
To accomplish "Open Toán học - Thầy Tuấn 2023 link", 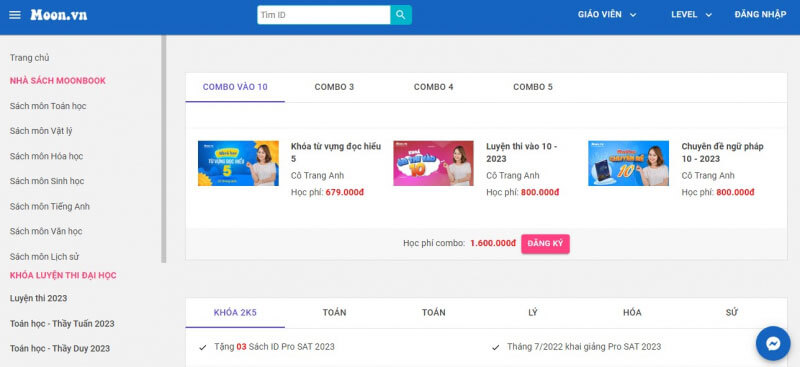I will pyautogui.click(x=62, y=324).
